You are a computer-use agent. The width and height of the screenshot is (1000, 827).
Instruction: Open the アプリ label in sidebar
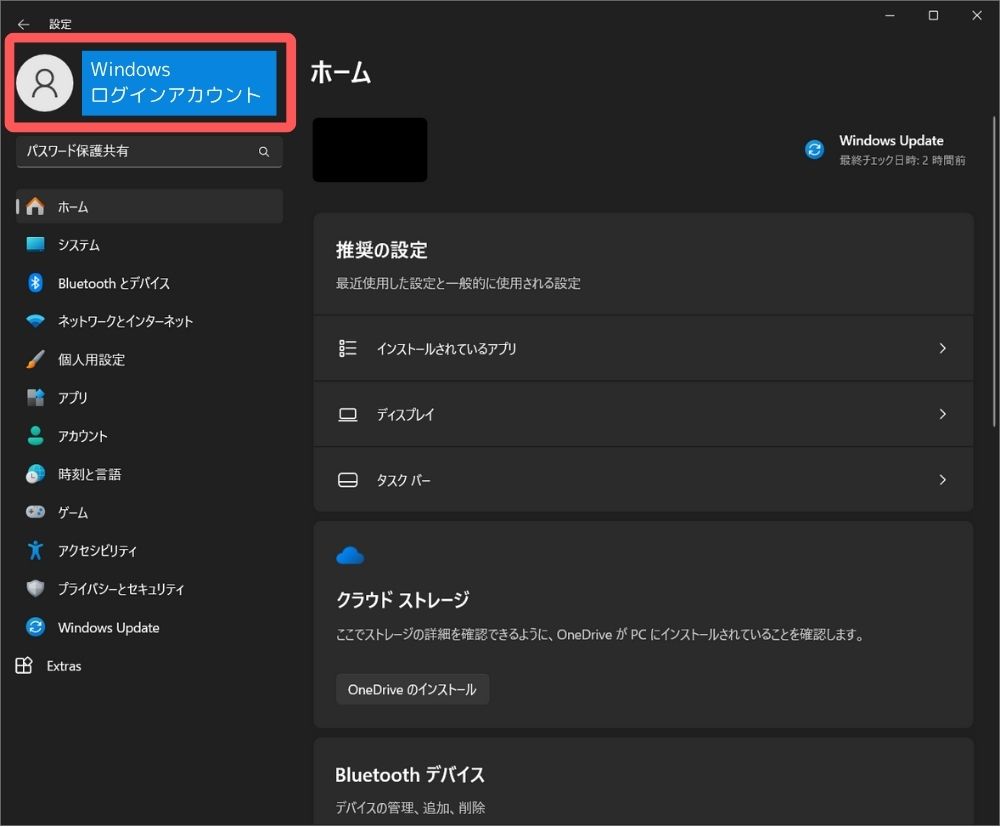pyautogui.click(x=73, y=398)
